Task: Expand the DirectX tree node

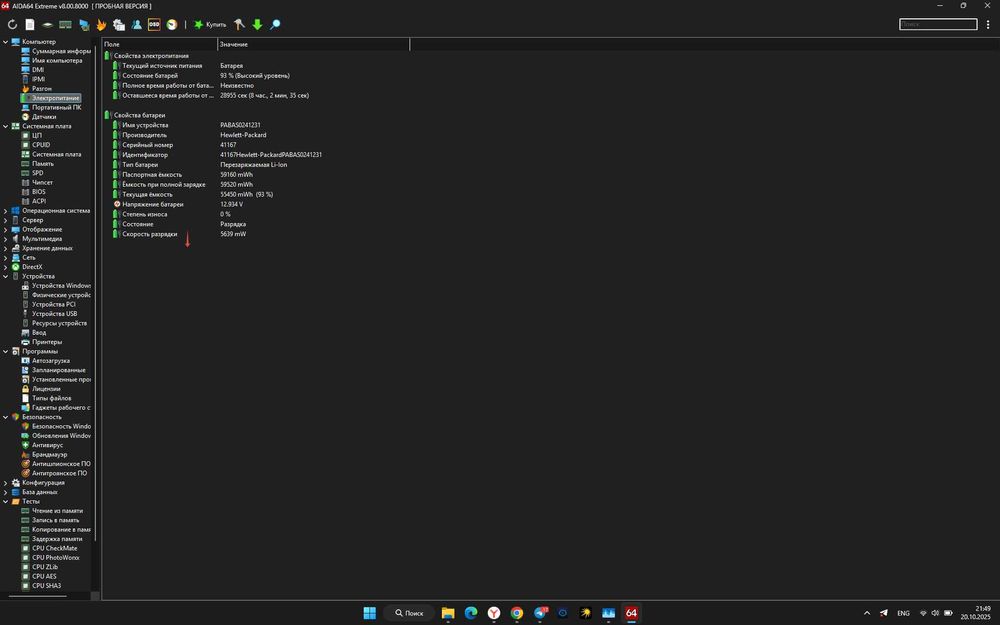Action: [6, 267]
